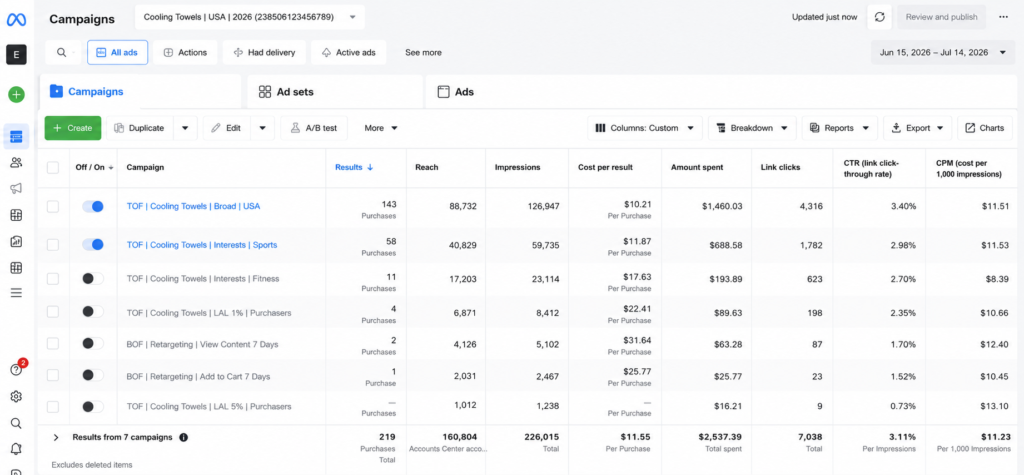Open the megaphone advertising icon in sidebar

[x=16, y=189]
